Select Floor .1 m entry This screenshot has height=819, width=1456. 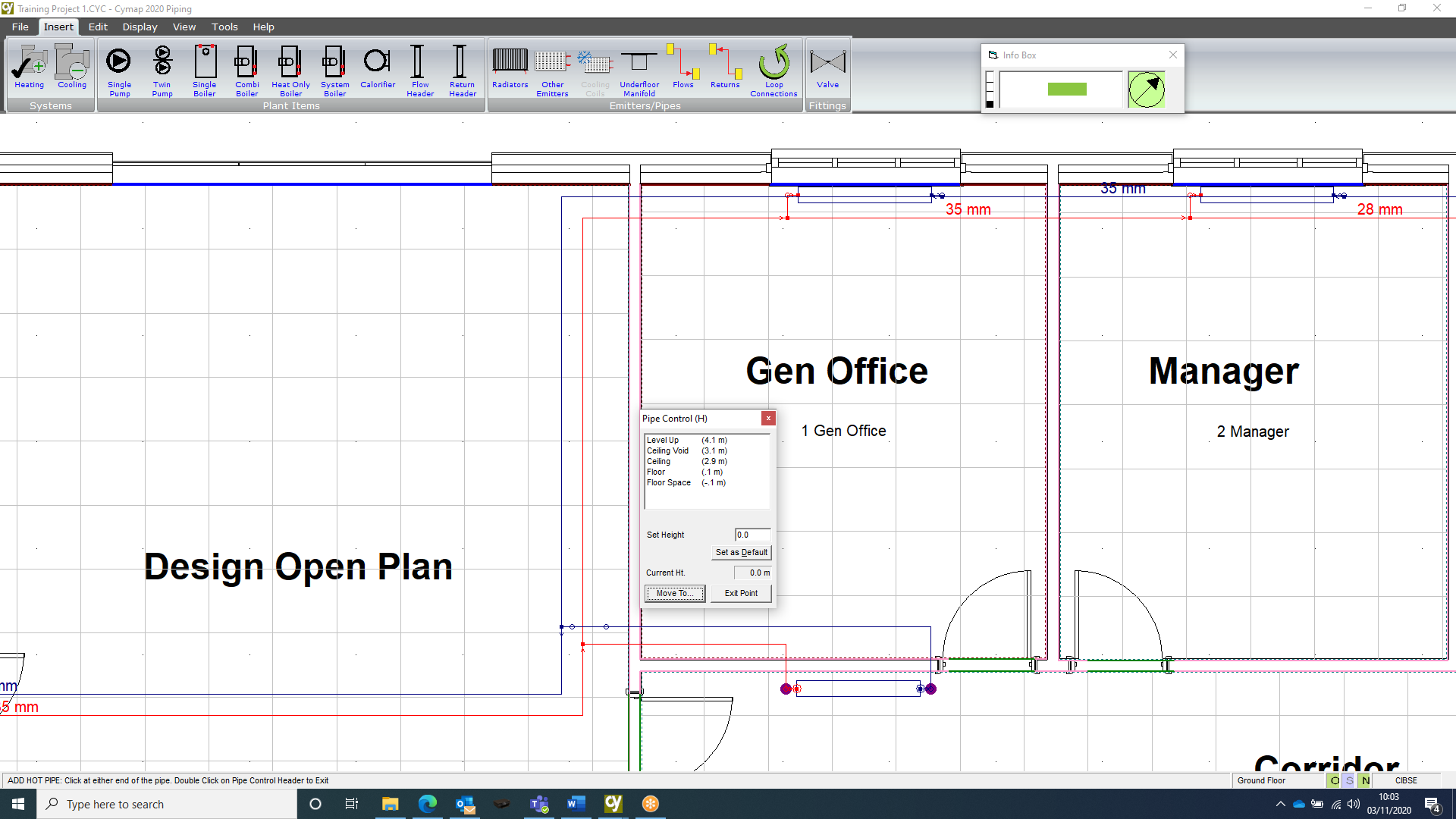(707, 472)
